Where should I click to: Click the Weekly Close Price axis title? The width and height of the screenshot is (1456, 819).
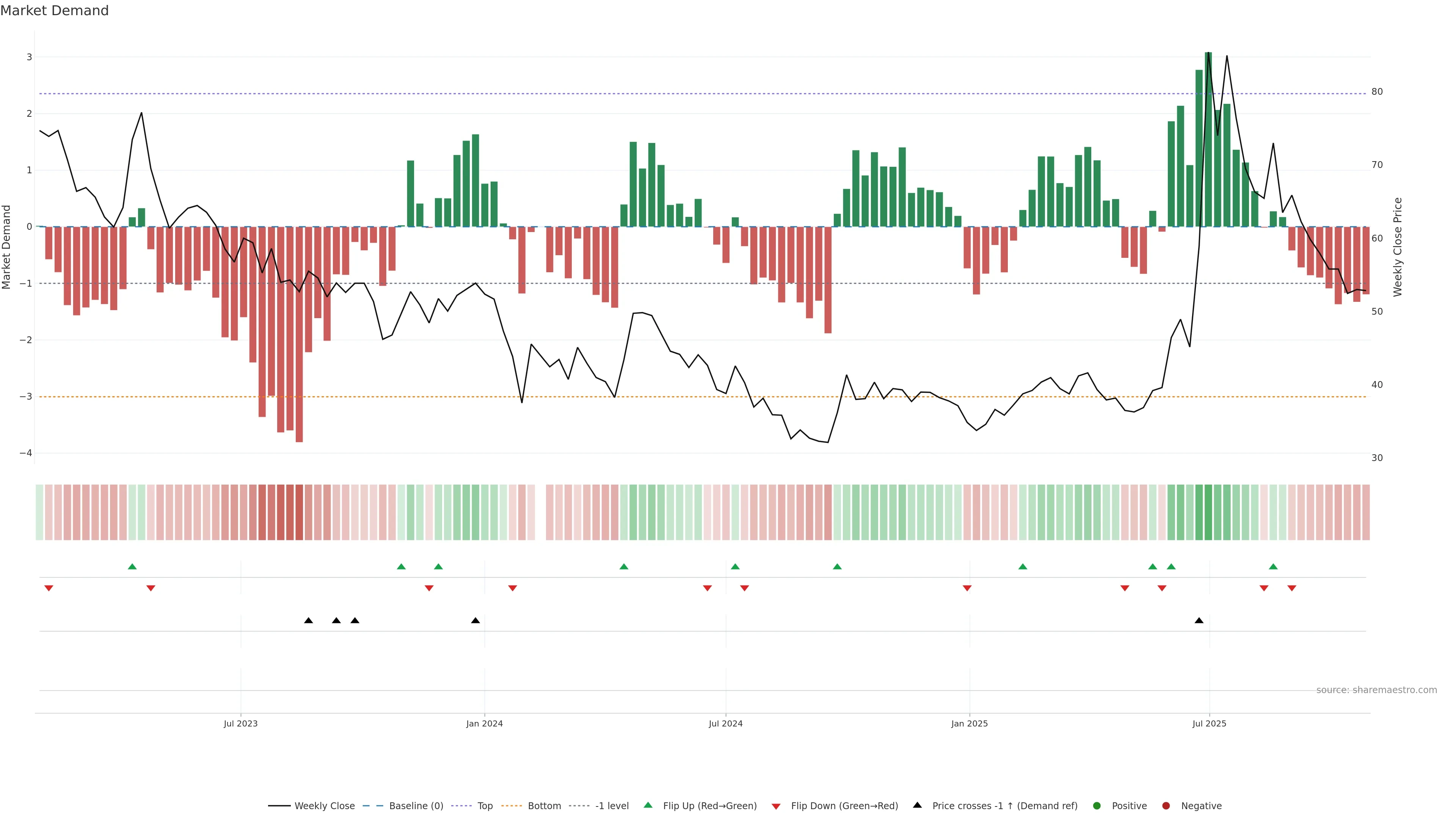coord(1398,247)
